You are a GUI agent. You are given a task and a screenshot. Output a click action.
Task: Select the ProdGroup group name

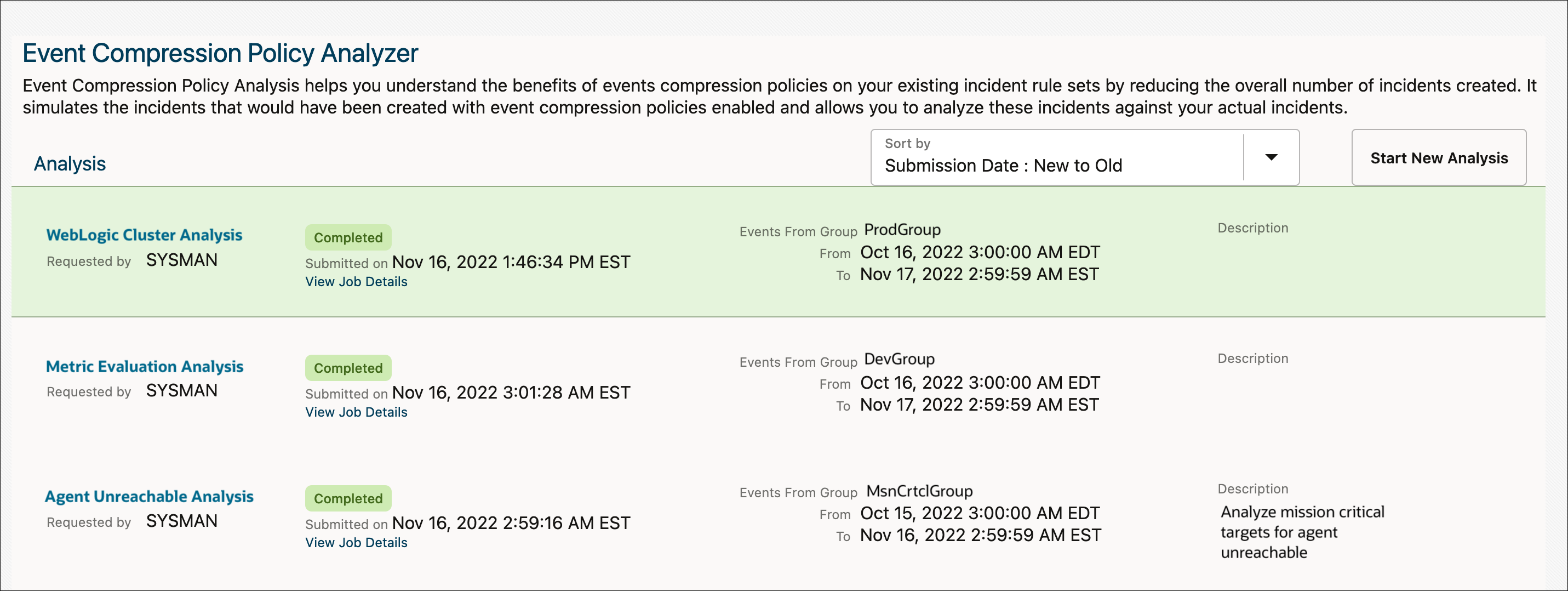click(902, 230)
